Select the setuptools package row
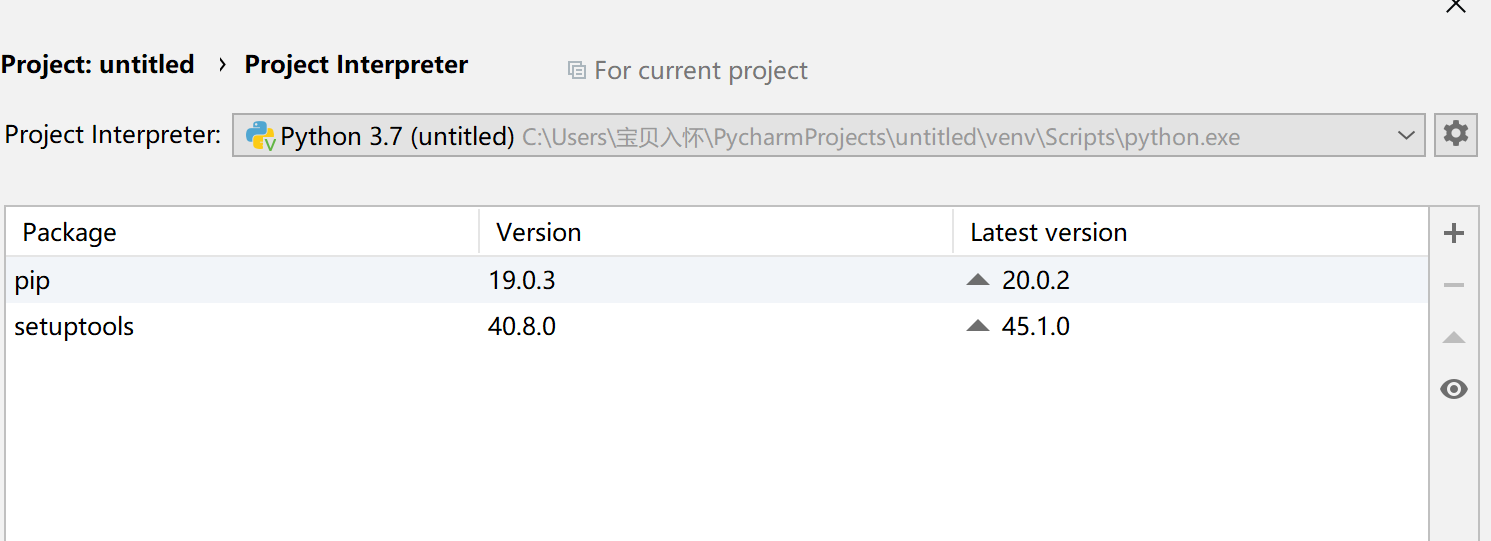This screenshot has height=541, width=1491. (x=717, y=326)
